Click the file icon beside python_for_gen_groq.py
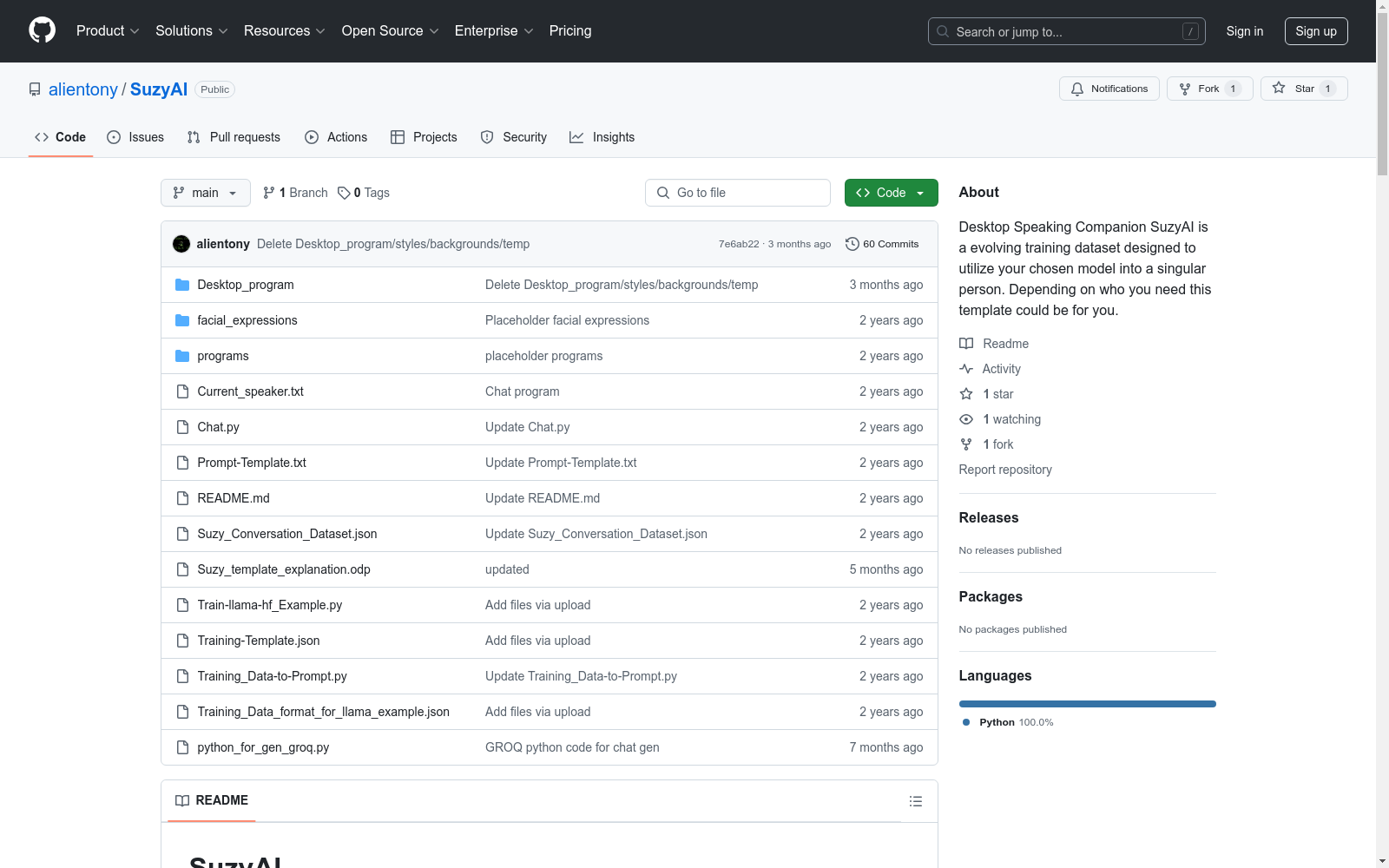Viewport: 1389px width, 868px height. click(x=182, y=747)
